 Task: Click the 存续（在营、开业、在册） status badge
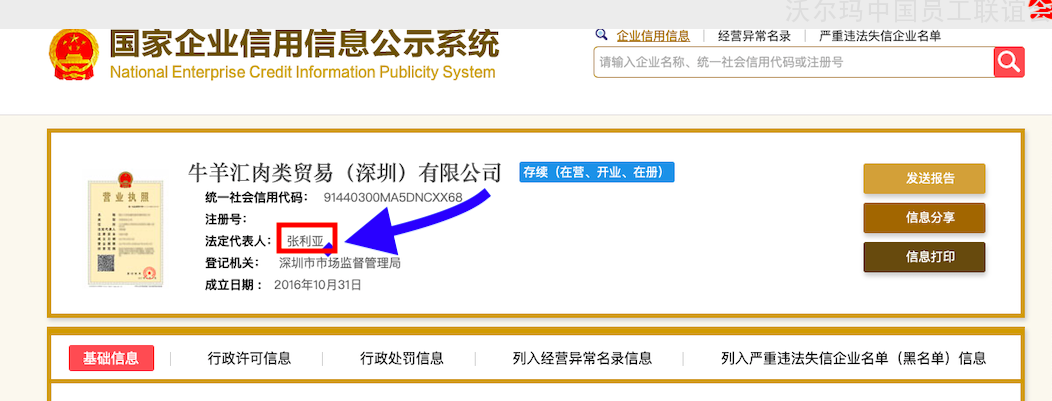[596, 172]
